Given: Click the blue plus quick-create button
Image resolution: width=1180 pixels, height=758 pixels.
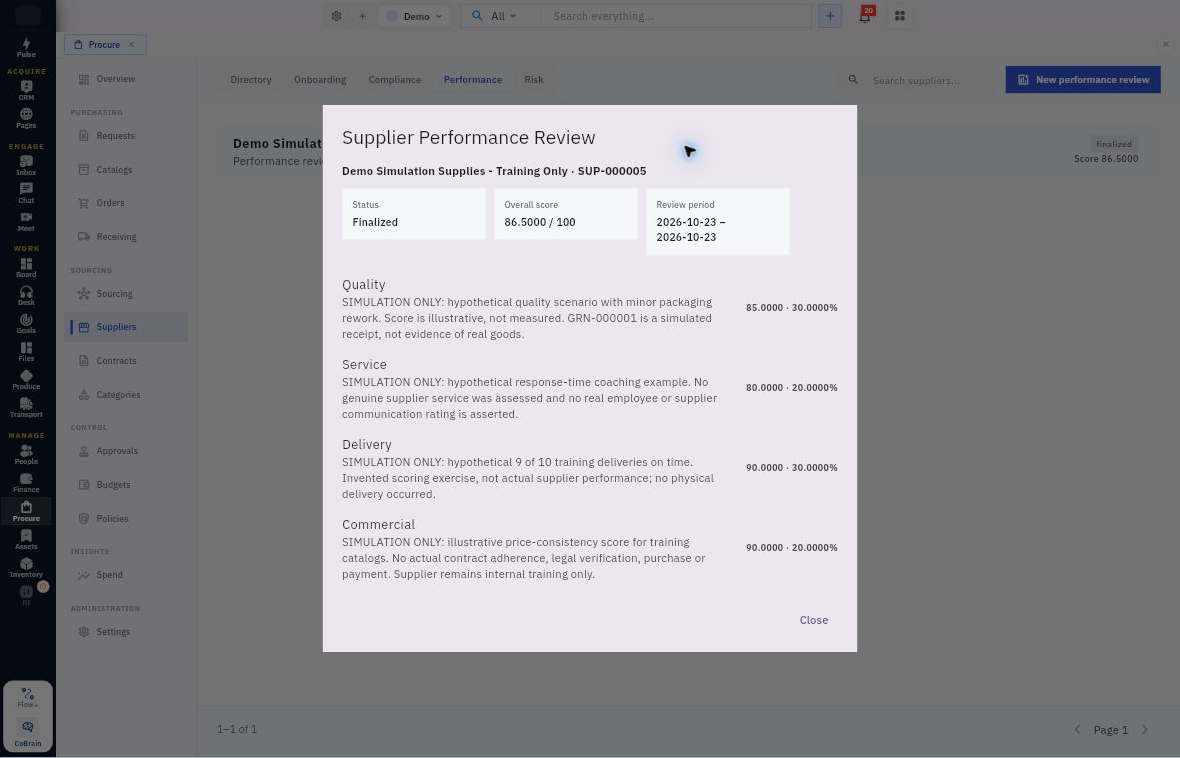Looking at the screenshot, I should (830, 16).
